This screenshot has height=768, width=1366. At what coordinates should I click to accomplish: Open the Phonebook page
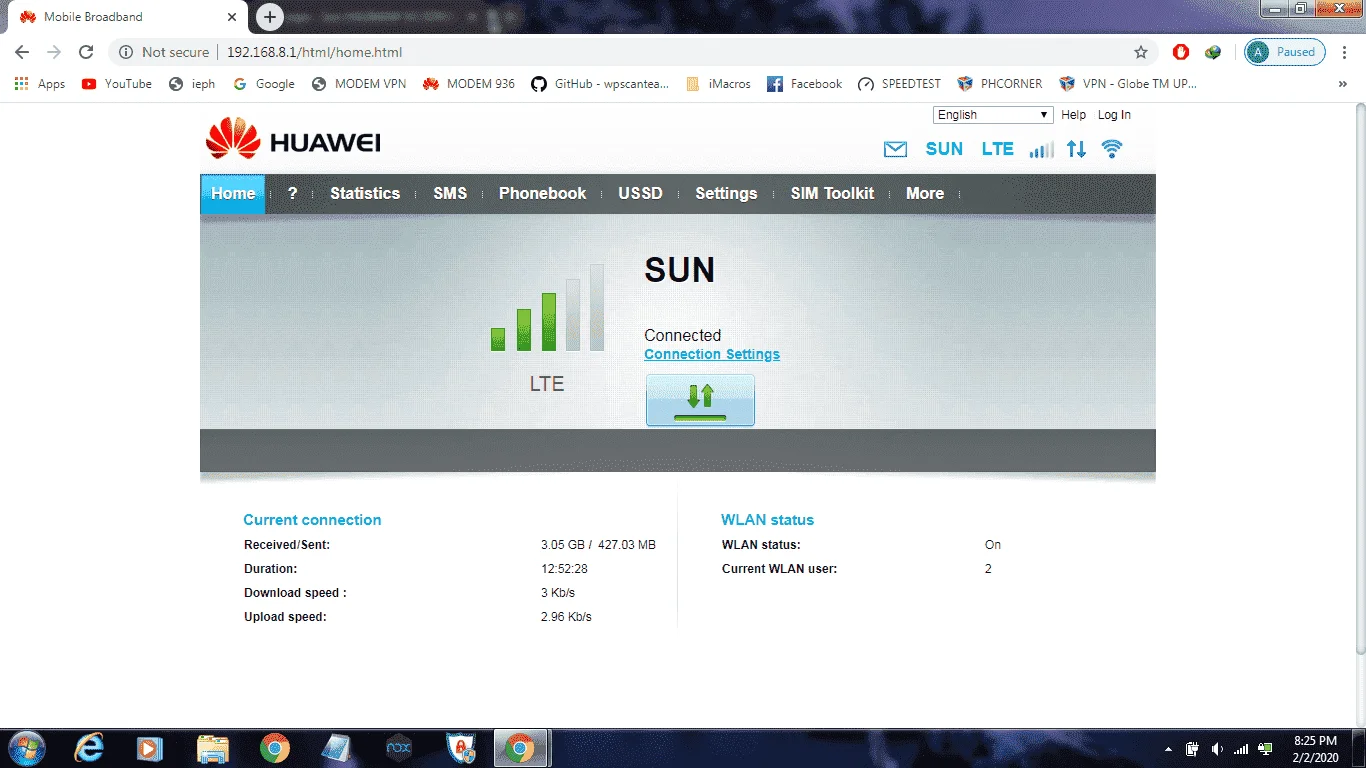(543, 194)
